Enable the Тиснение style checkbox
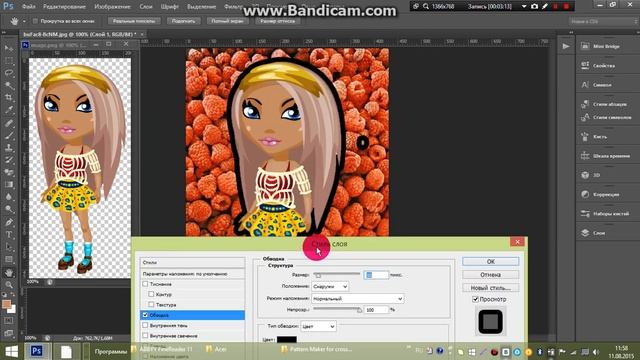 (145, 284)
